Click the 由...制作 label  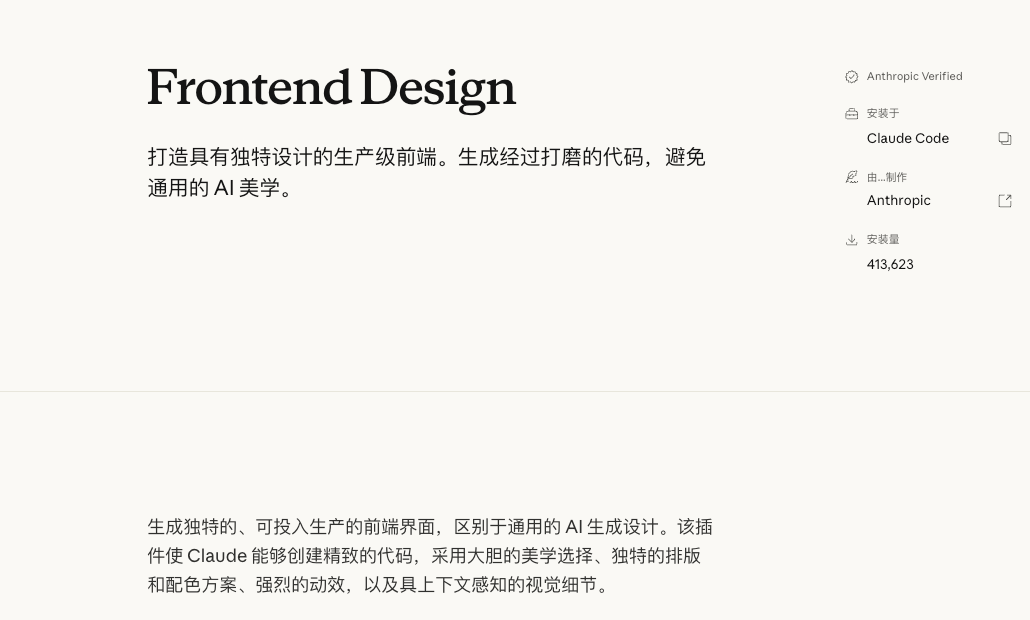point(887,178)
